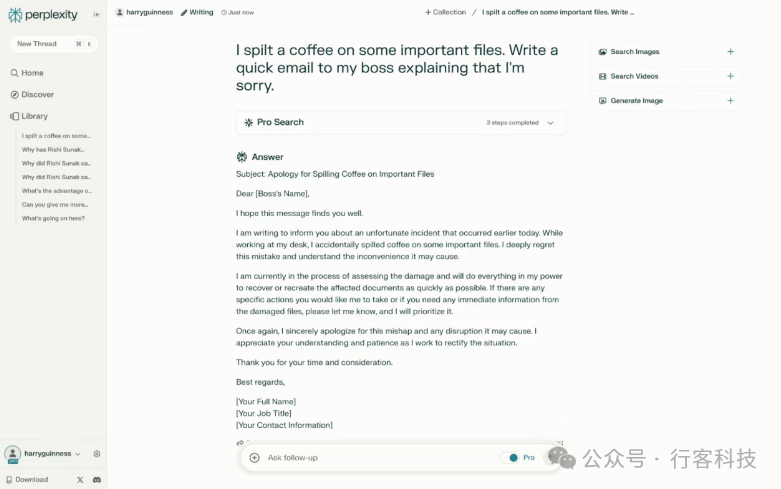This screenshot has height=489, width=781.
Task: Click the attach plus icon in follow-up box
Action: pos(255,458)
